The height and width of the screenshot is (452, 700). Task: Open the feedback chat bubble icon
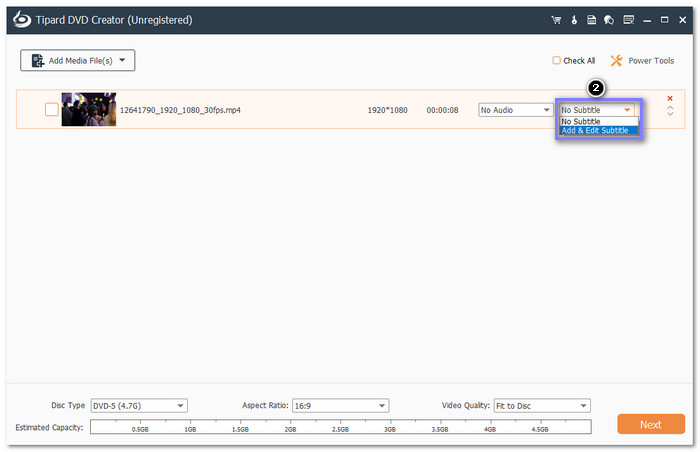click(x=609, y=20)
